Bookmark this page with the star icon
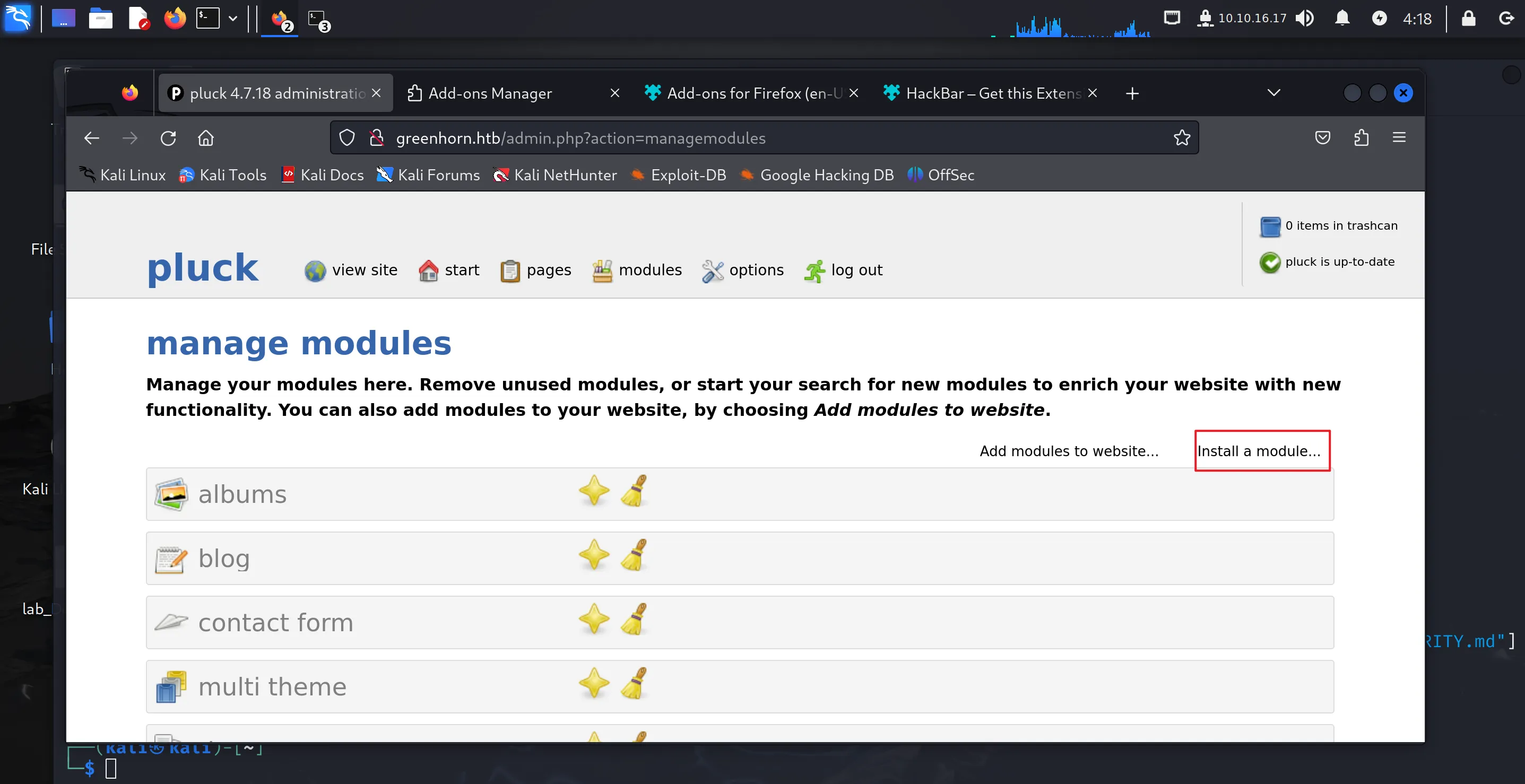 pos(1182,138)
